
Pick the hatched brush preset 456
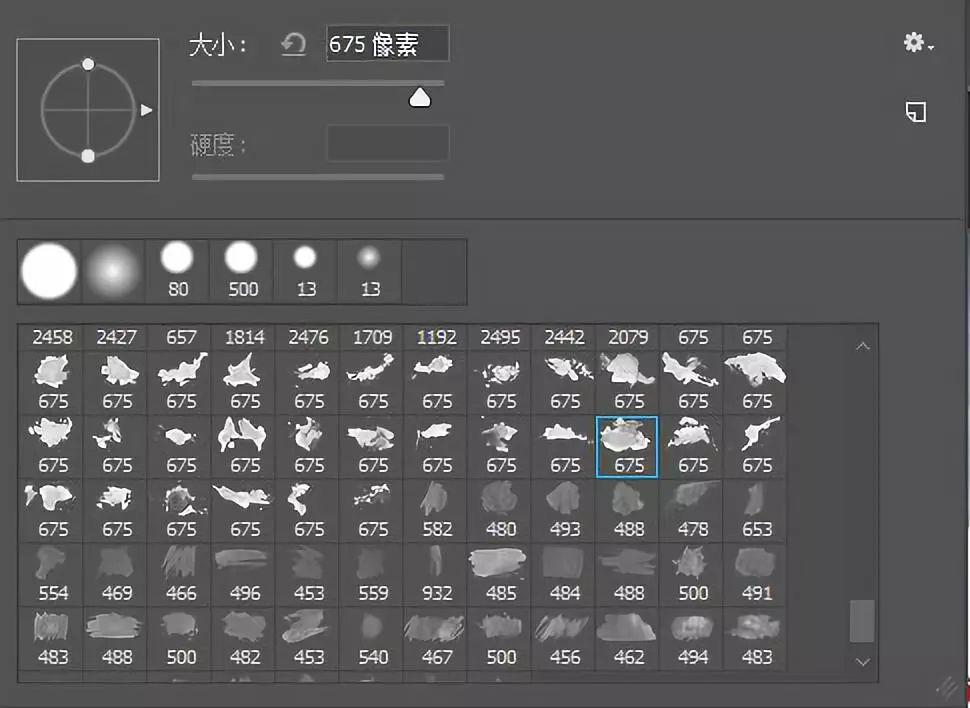(x=565, y=639)
